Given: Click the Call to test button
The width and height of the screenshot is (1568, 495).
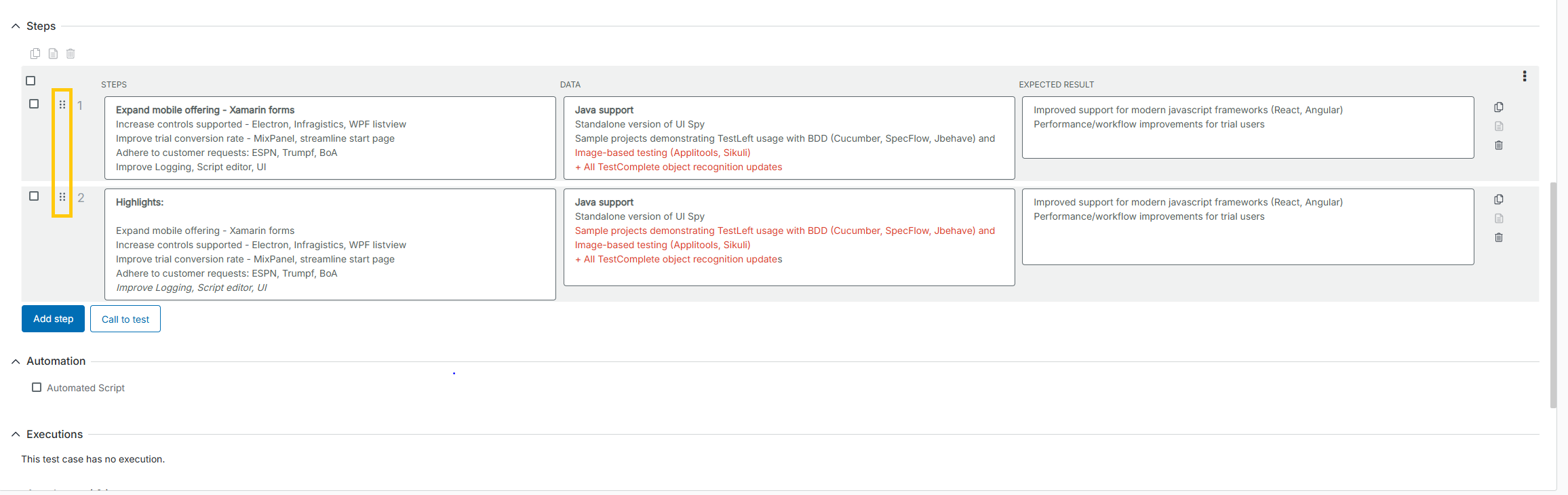Looking at the screenshot, I should pos(125,319).
